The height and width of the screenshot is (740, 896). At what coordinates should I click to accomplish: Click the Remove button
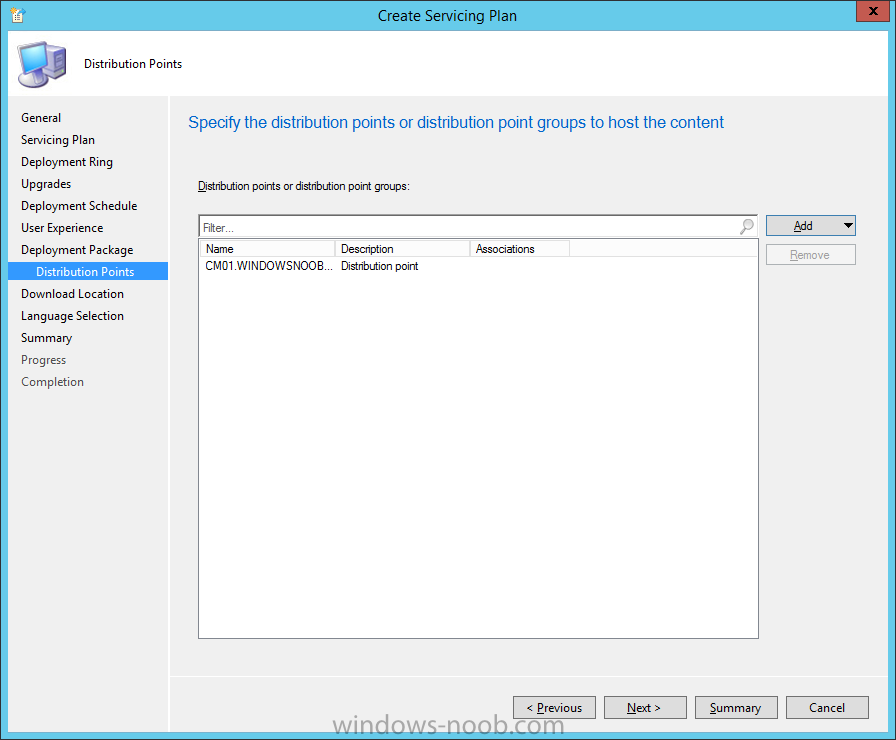point(810,255)
